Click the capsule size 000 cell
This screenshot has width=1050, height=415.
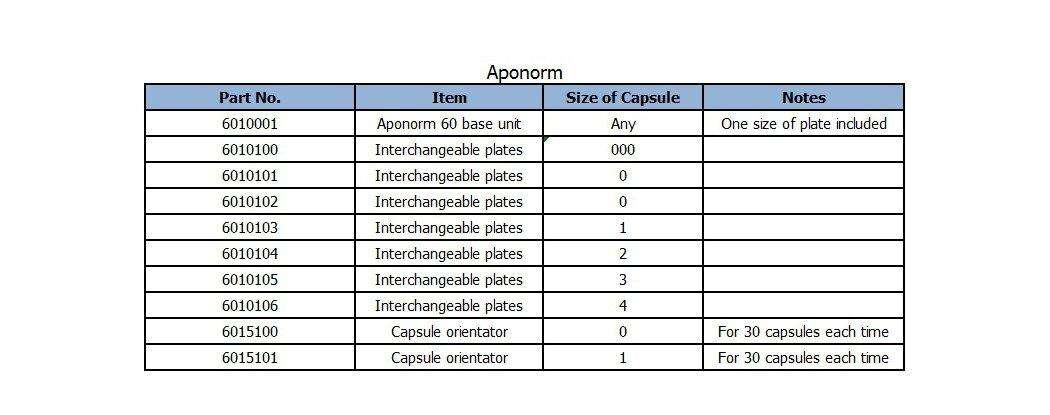[622, 150]
